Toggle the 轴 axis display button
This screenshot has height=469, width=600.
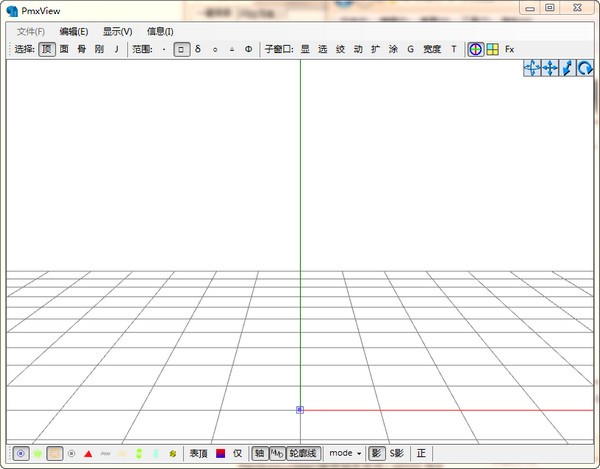coord(259,454)
